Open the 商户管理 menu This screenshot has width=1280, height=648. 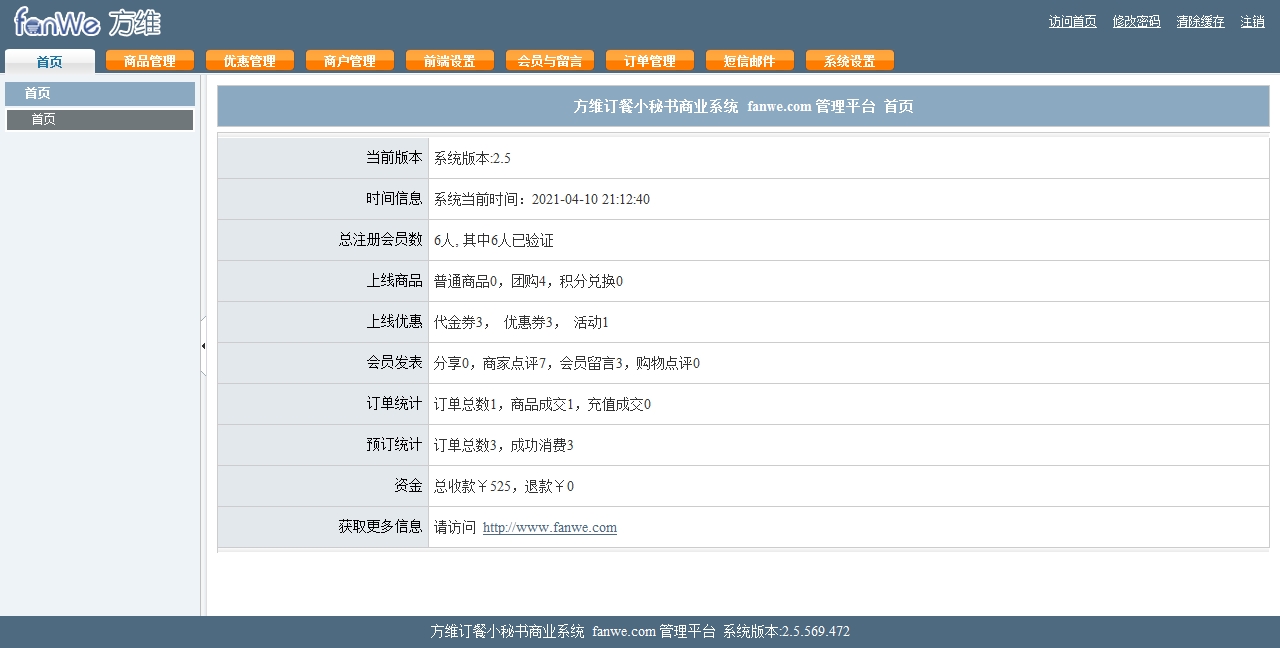coord(350,61)
